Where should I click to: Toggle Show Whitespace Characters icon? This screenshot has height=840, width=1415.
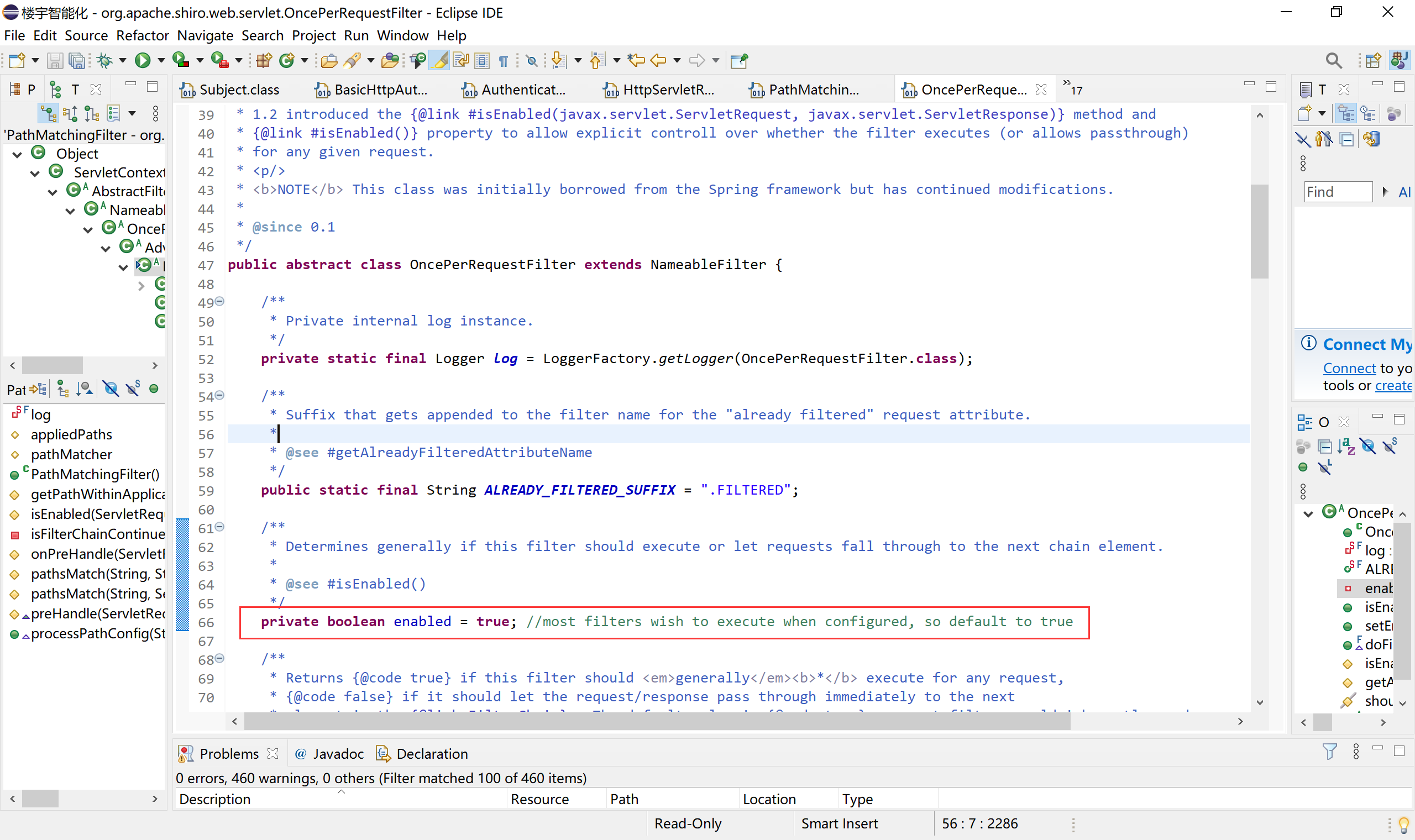click(503, 61)
